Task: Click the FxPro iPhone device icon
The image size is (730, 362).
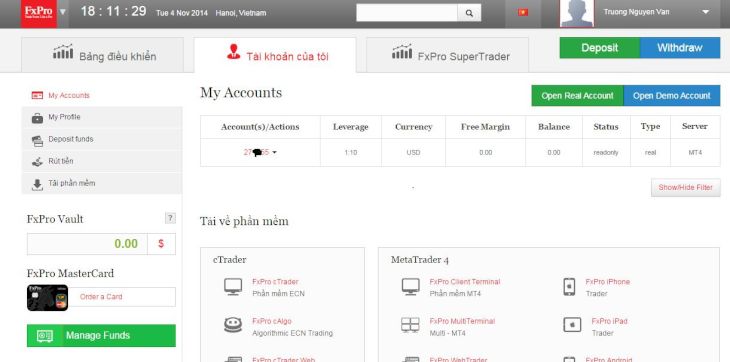Action: click(569, 287)
